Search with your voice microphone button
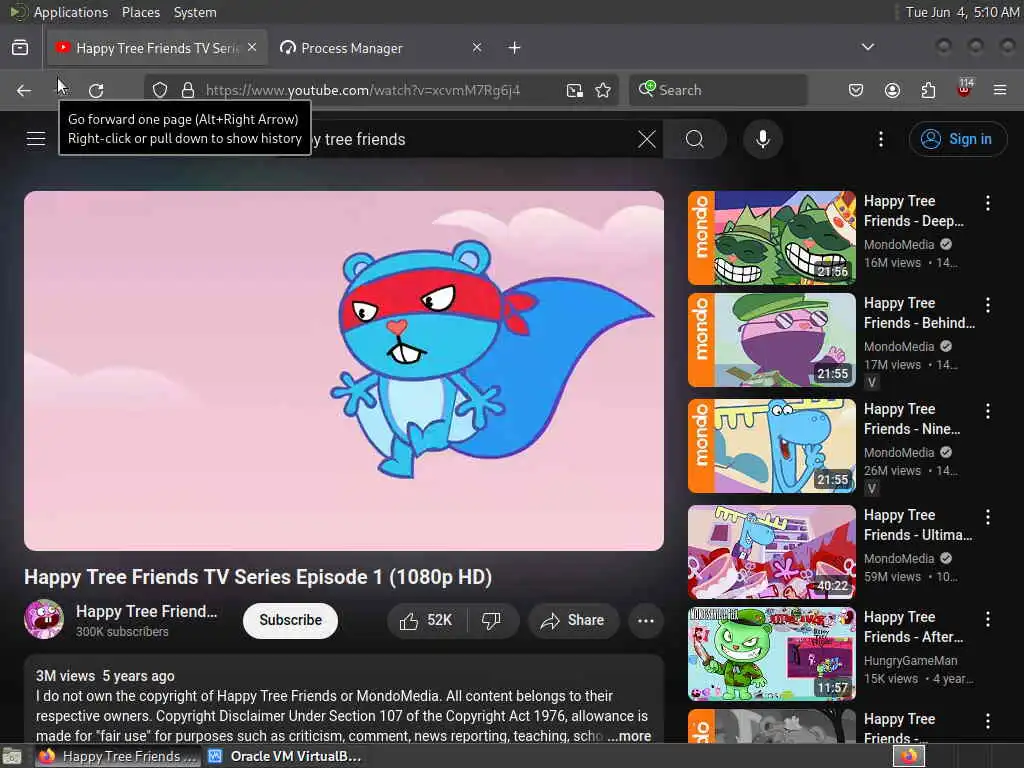Viewport: 1024px width, 768px height. pyautogui.click(x=763, y=139)
